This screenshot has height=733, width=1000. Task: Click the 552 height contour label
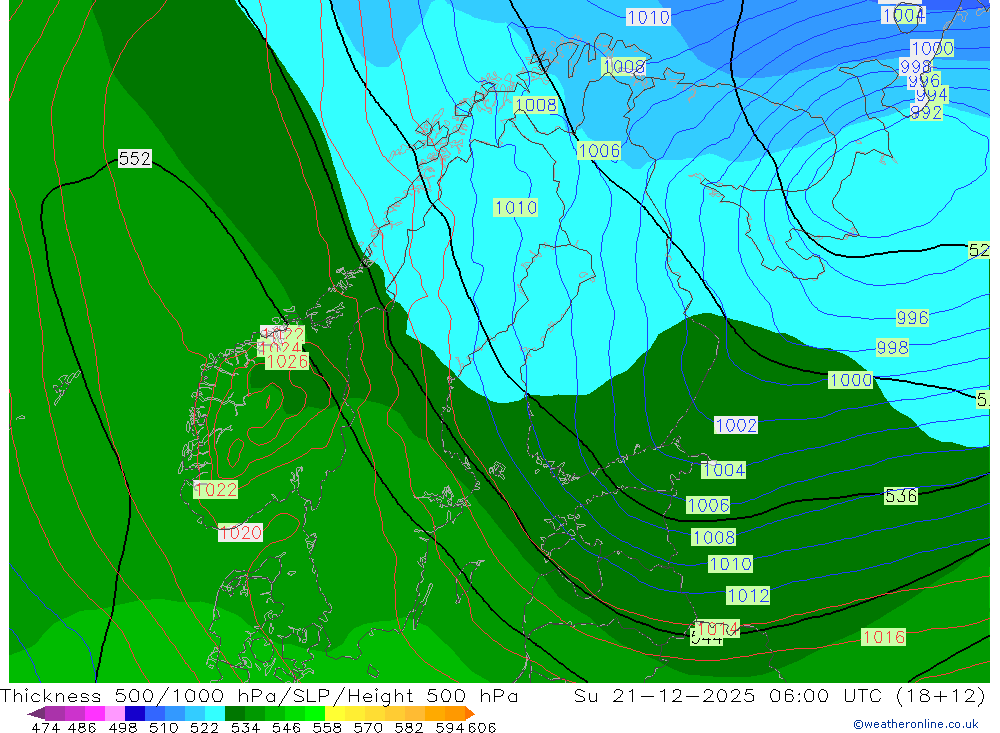[x=135, y=158]
